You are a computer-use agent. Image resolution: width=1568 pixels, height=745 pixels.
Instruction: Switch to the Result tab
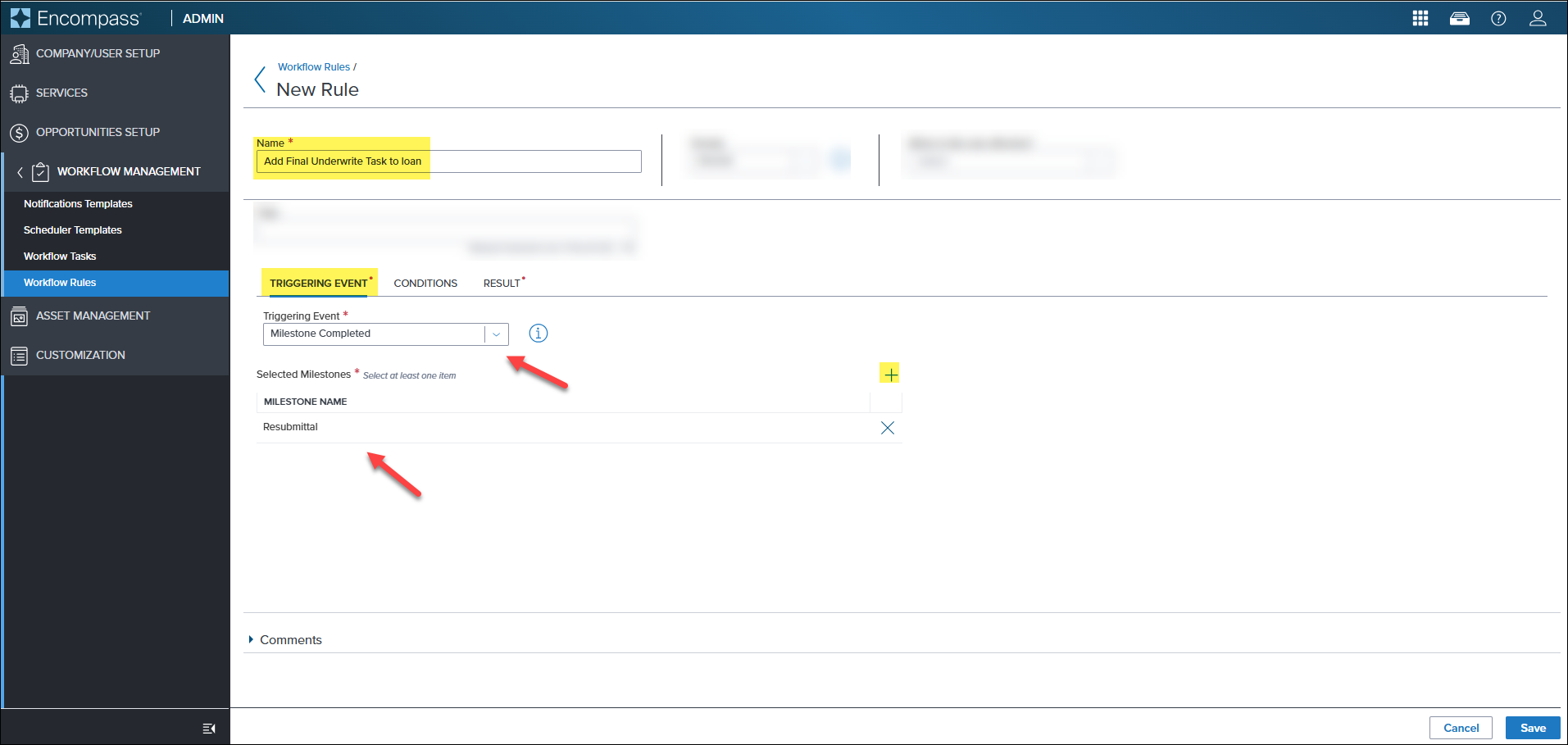[502, 284]
